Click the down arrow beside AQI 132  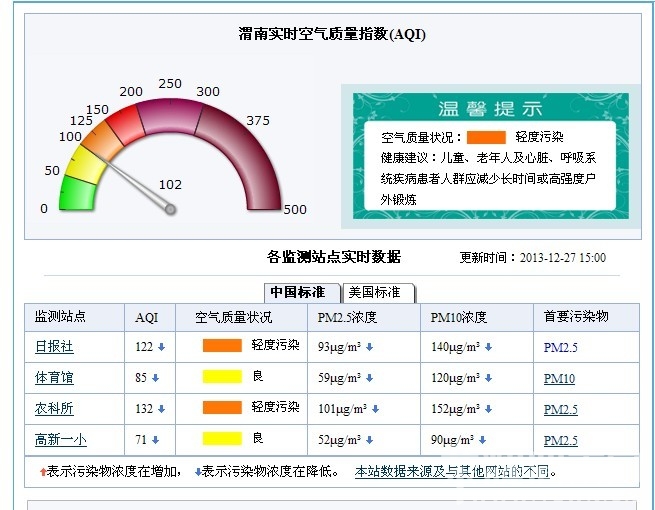click(161, 409)
